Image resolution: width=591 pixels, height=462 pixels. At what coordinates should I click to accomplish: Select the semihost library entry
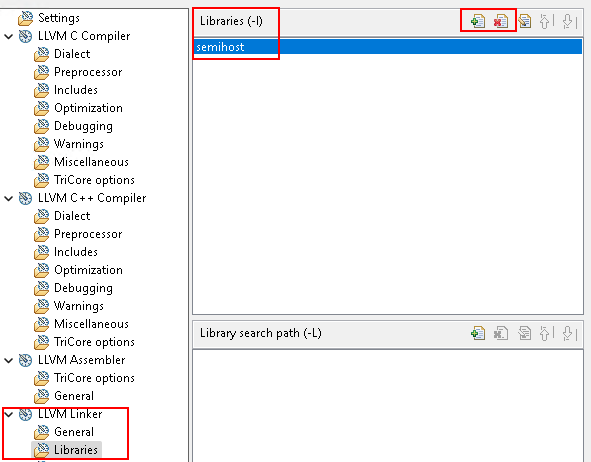coord(387,47)
